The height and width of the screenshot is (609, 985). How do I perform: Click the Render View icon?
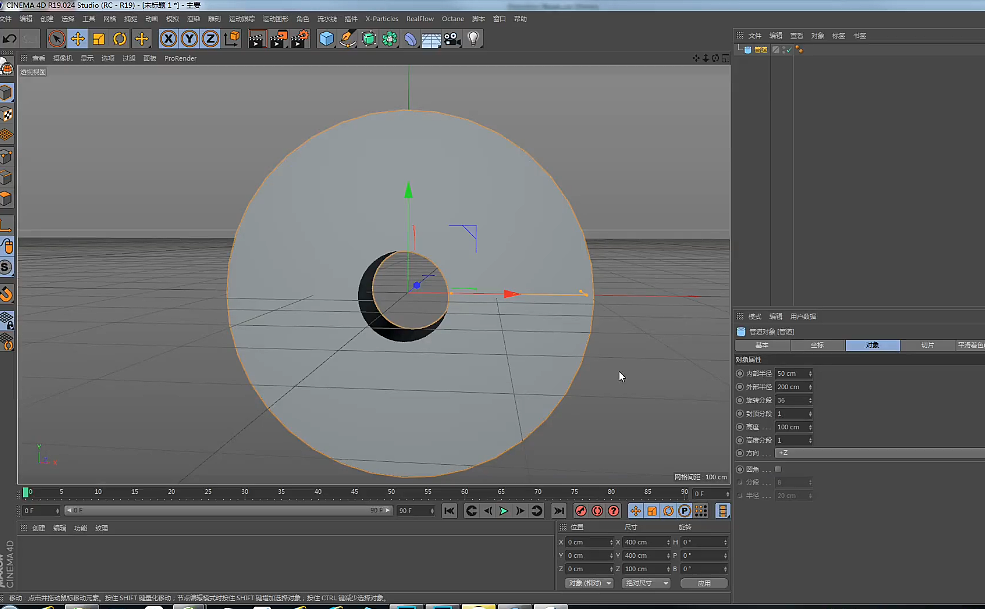click(256, 38)
